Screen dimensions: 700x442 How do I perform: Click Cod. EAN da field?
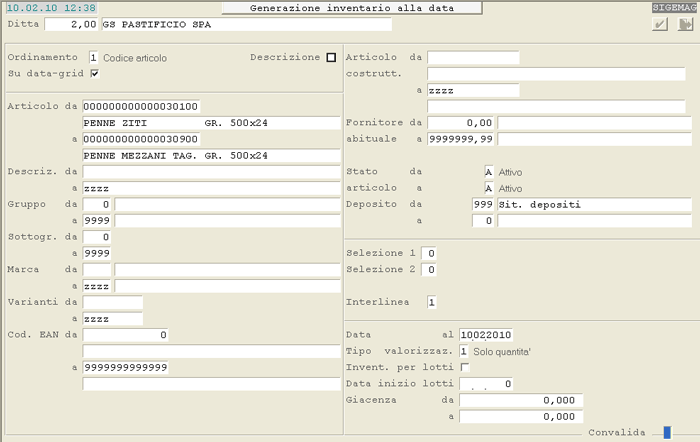coord(125,335)
